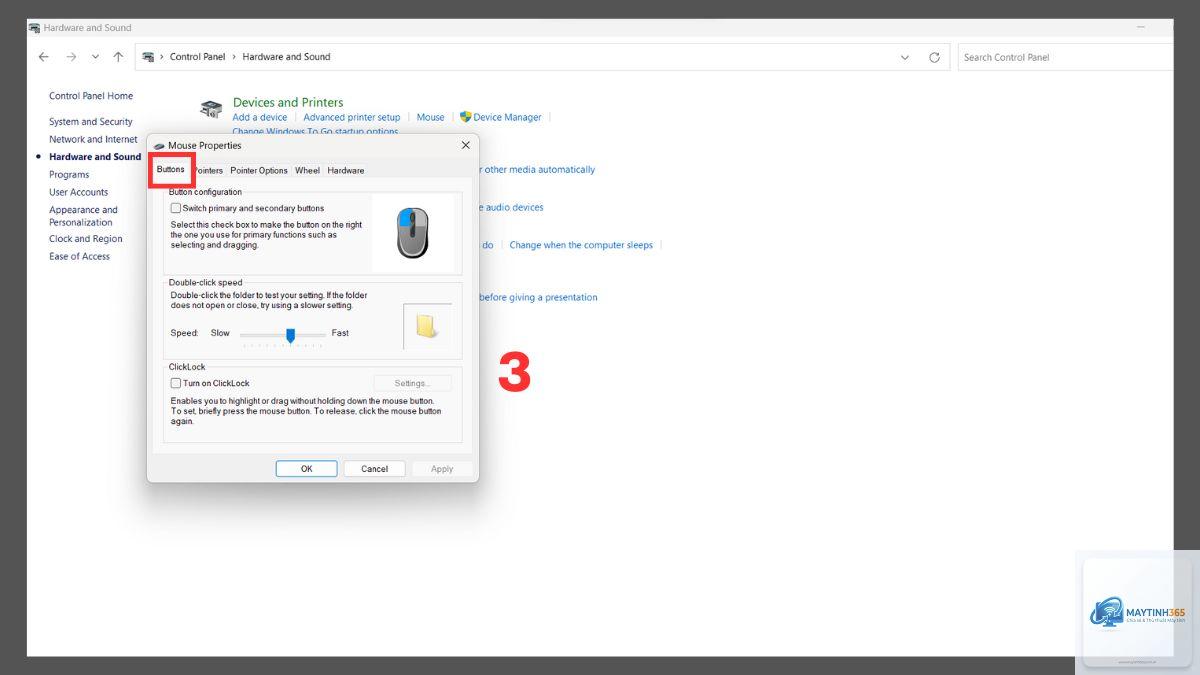Open the User Accounts category
This screenshot has height=675, width=1200.
click(x=78, y=192)
